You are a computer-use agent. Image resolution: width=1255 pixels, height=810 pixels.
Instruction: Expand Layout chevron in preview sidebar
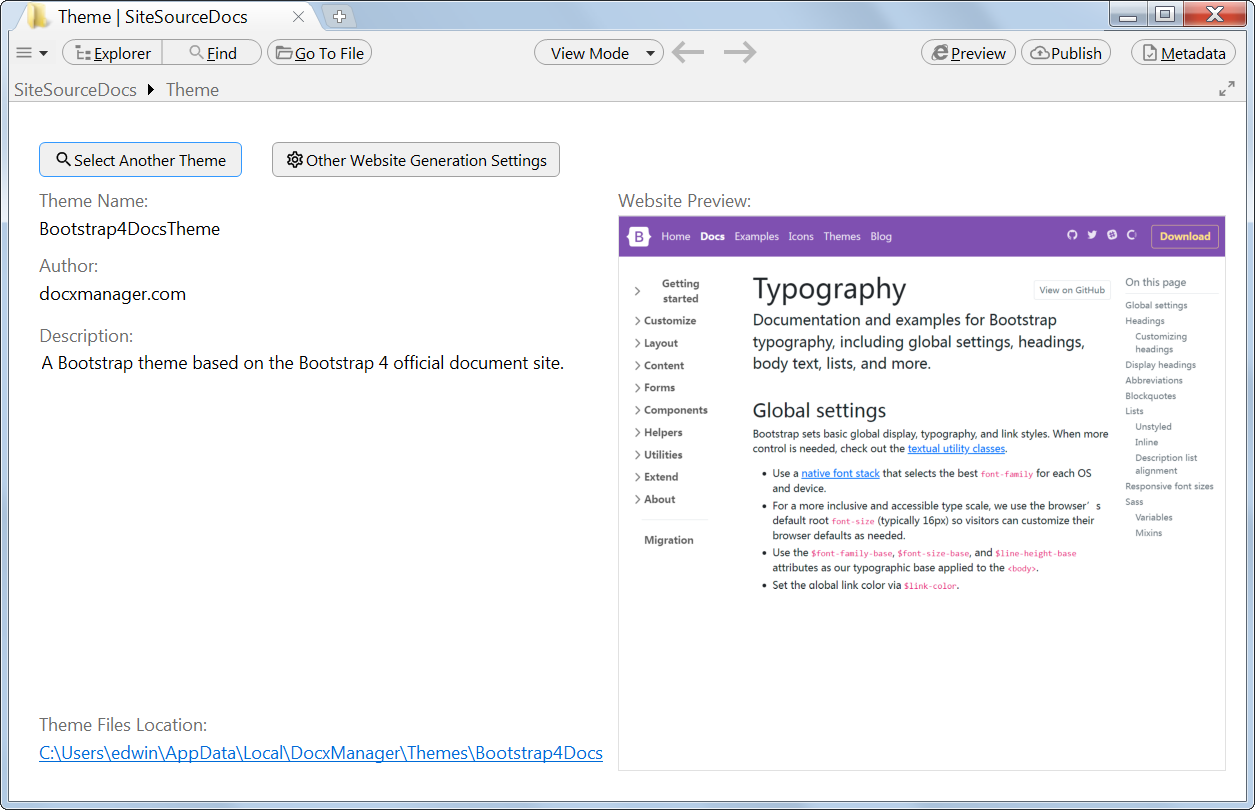coord(638,343)
